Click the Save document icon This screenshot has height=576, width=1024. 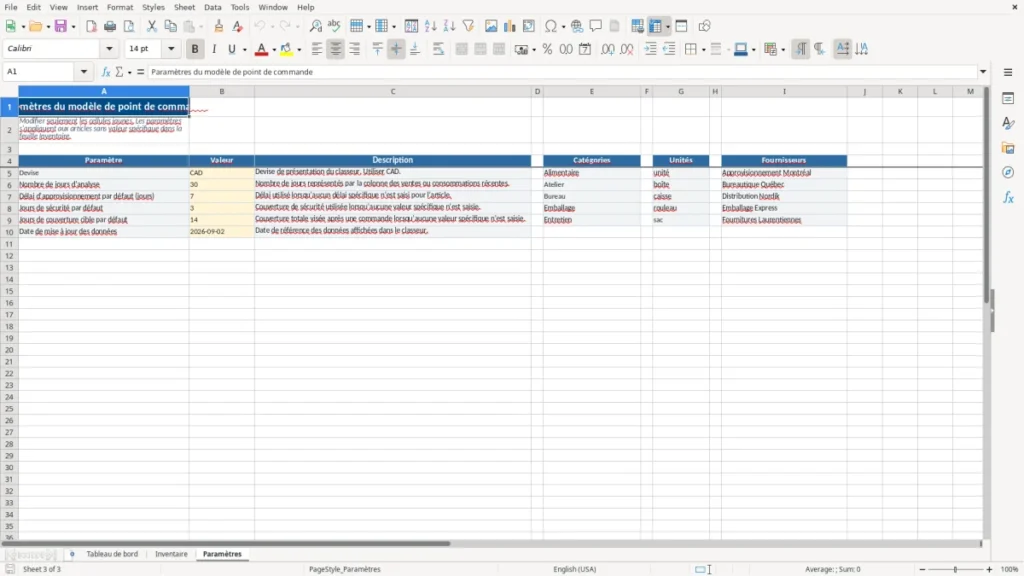pos(61,26)
